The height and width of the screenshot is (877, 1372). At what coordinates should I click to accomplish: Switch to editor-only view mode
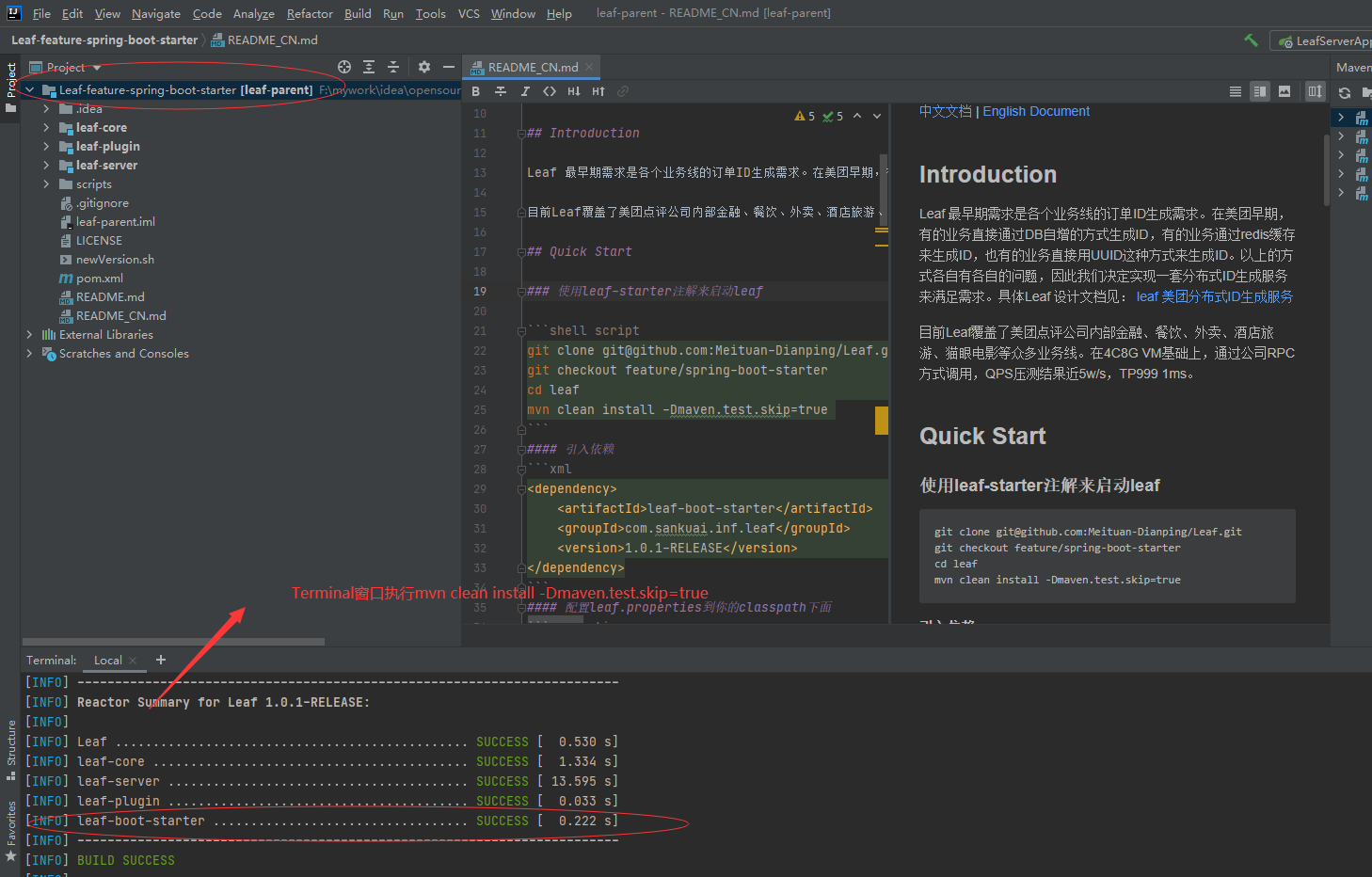tap(1236, 91)
